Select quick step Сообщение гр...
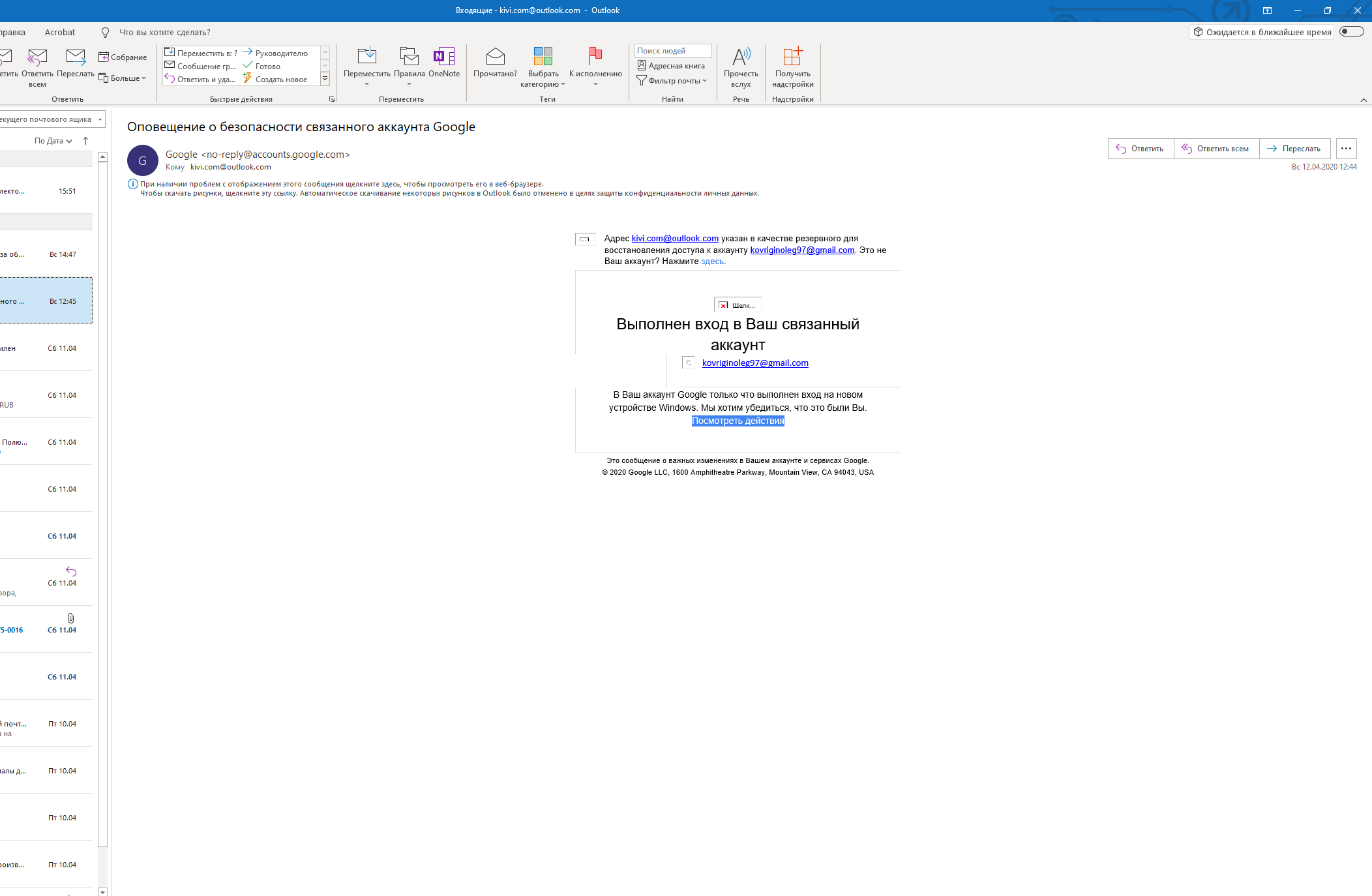The image size is (1372, 896). coord(201,66)
